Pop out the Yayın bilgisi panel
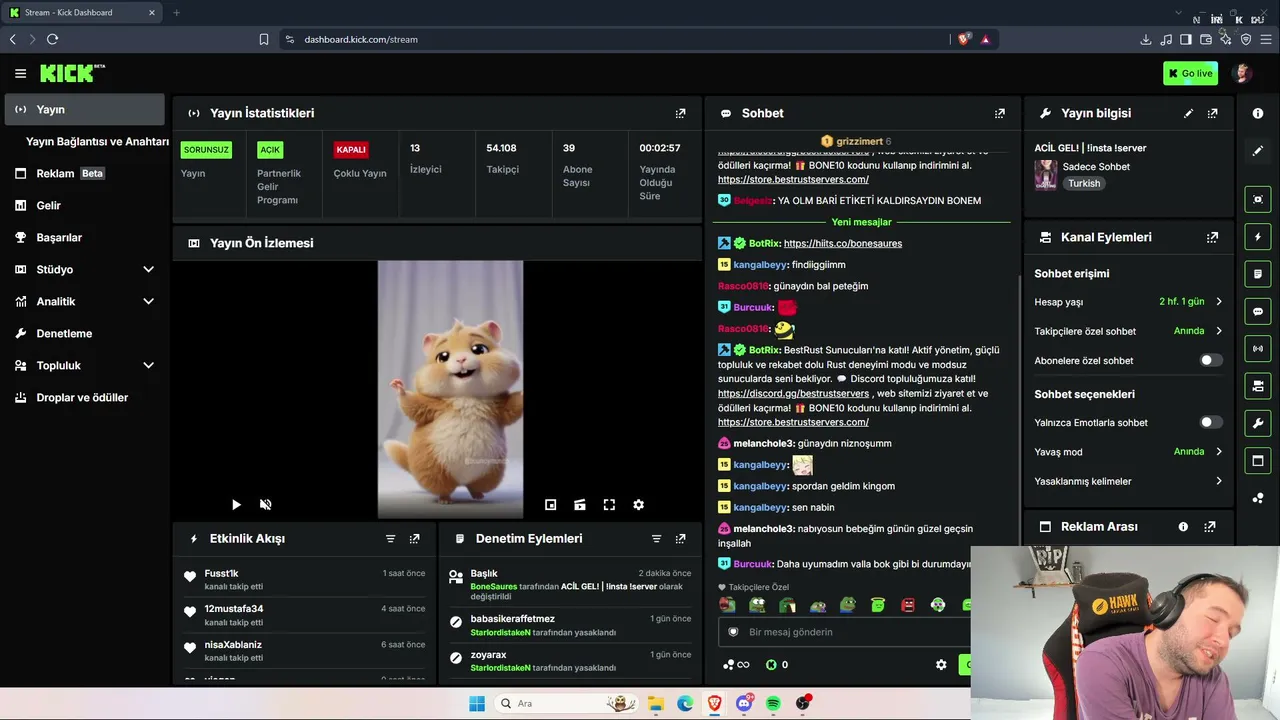Screen dimensions: 1280x720 (x=1213, y=113)
